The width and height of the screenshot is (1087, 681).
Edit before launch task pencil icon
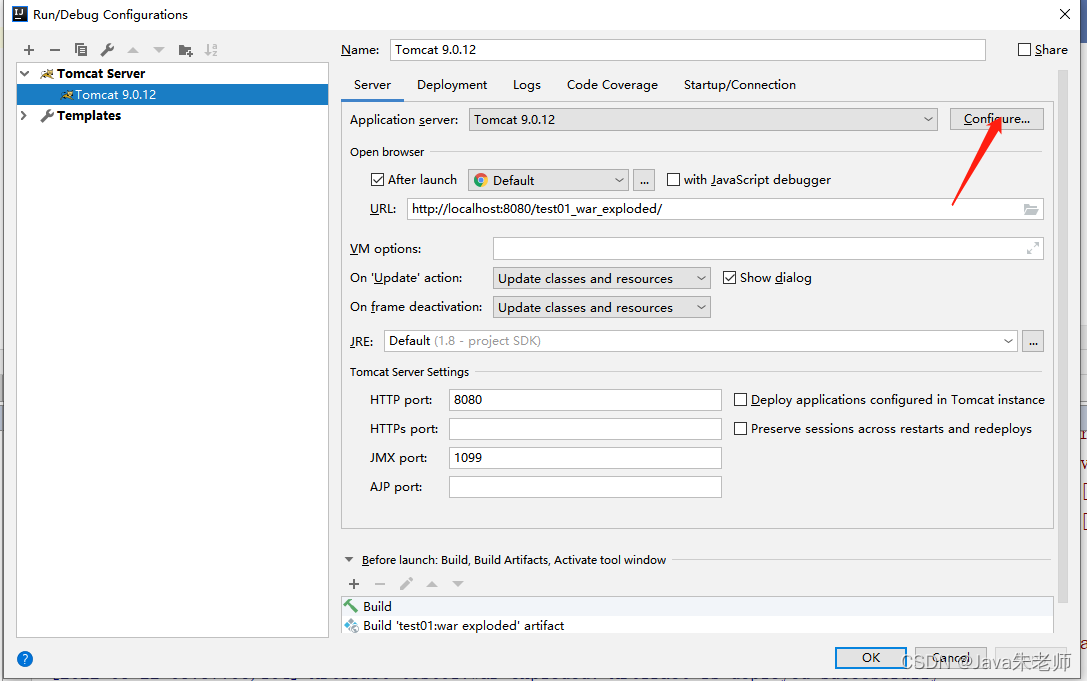coord(406,584)
